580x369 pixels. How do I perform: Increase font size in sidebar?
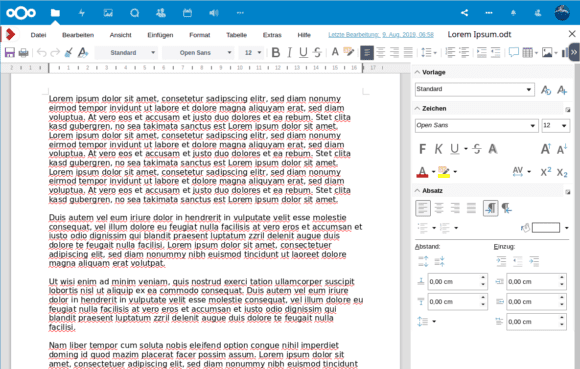pos(546,149)
